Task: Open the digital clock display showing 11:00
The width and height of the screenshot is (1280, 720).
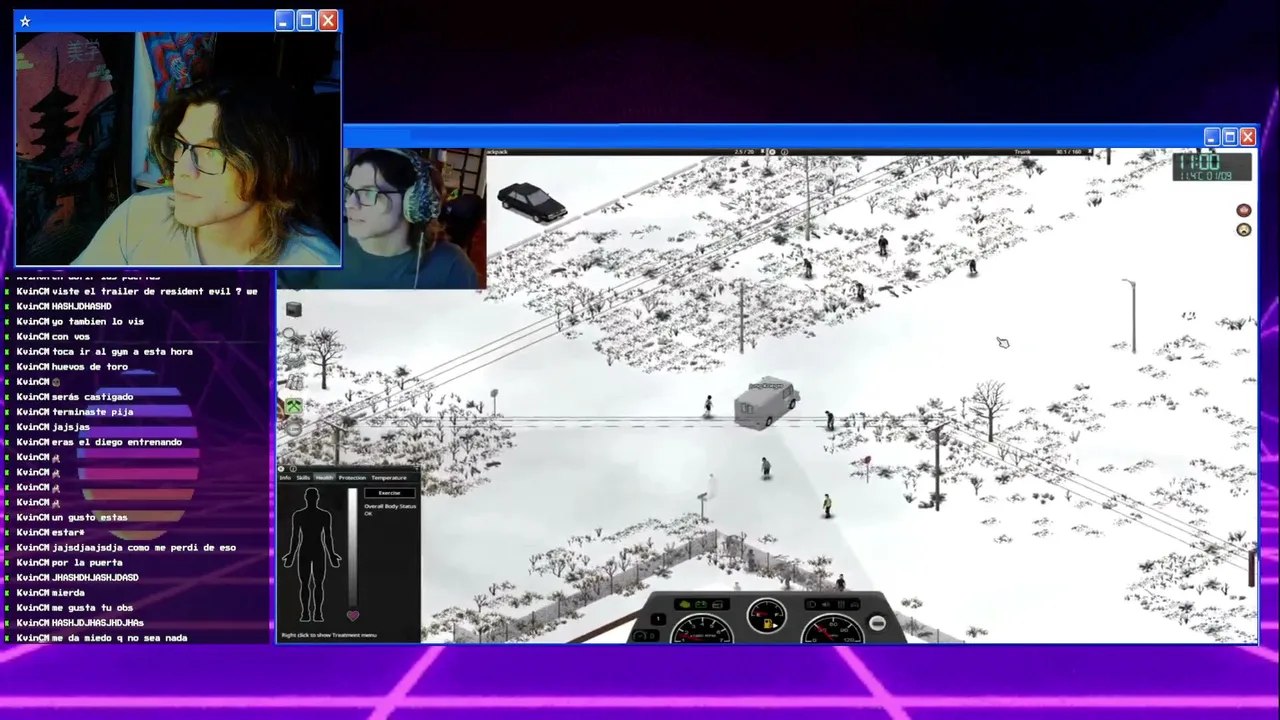Action: click(x=1213, y=166)
